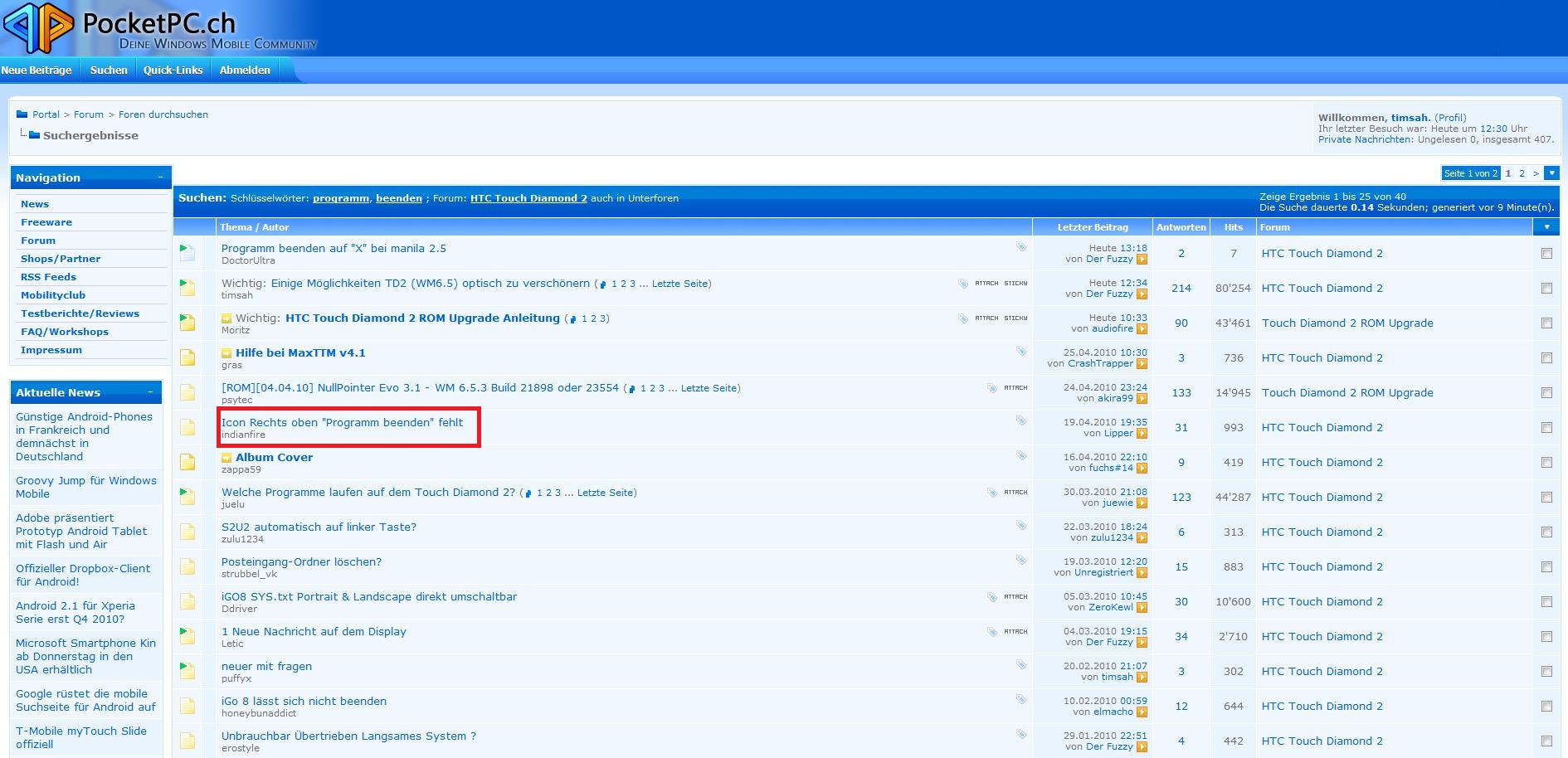Tick checkbox for 'HTC Touch Diamond 2 ROM Upgrade Anleitung' thread
This screenshot has height=758, width=1568.
tap(1546, 323)
